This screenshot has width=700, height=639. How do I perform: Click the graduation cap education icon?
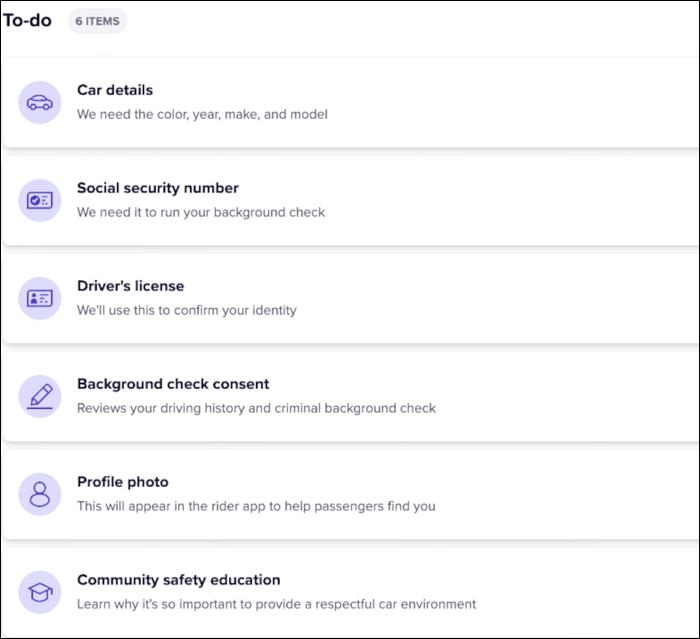[40, 592]
